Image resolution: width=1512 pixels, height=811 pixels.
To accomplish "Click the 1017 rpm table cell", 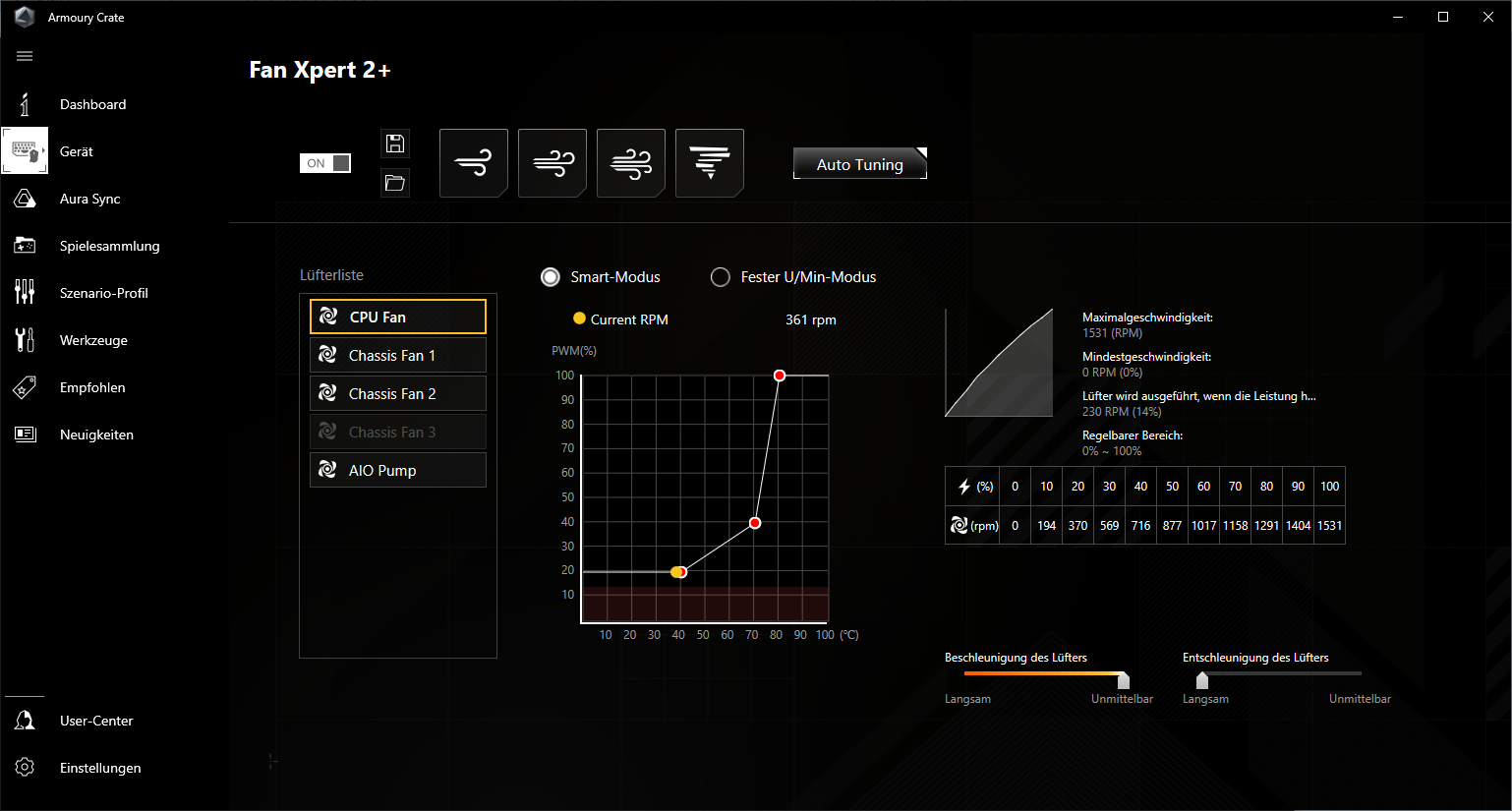I will (1203, 526).
